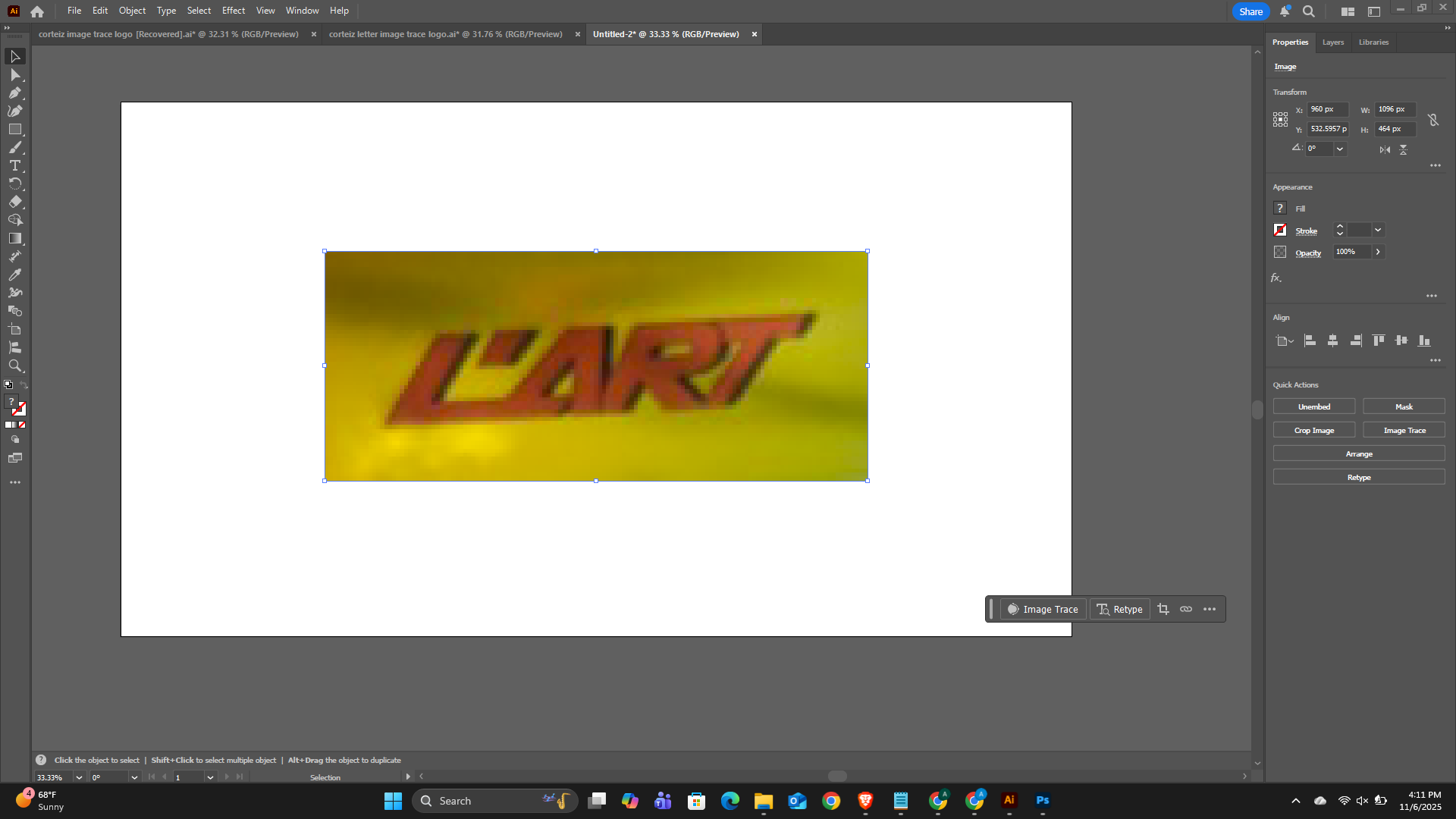Toggle constrain width and height proportions

point(1433,120)
